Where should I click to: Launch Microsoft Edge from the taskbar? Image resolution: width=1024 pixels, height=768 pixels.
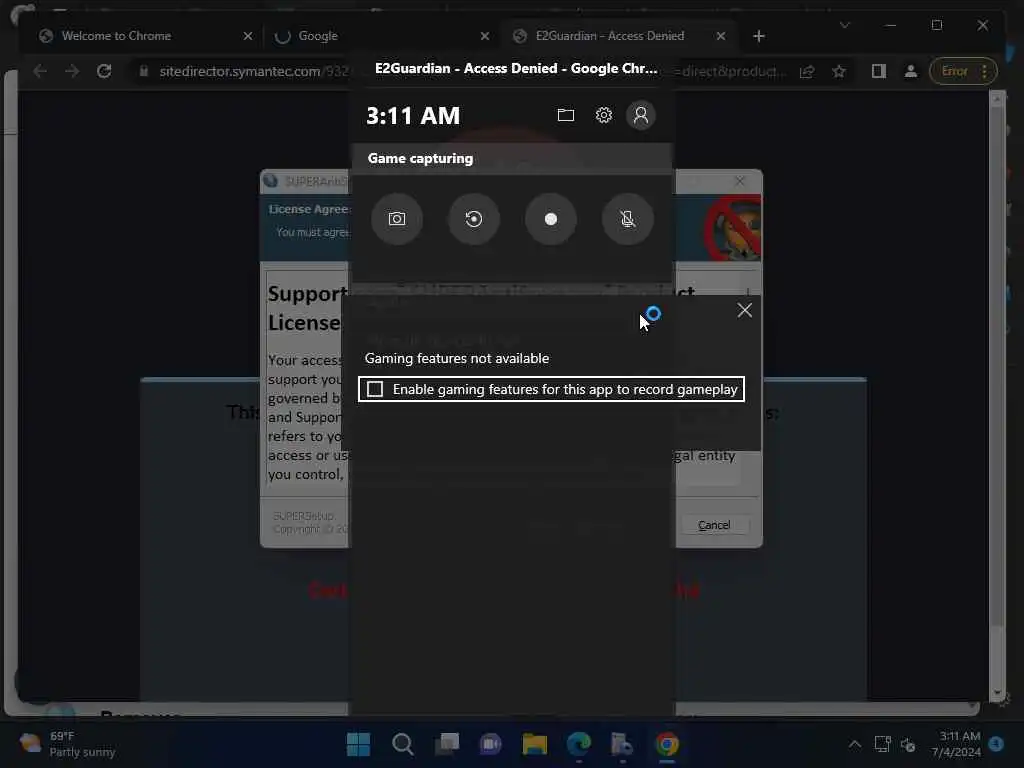pos(579,744)
